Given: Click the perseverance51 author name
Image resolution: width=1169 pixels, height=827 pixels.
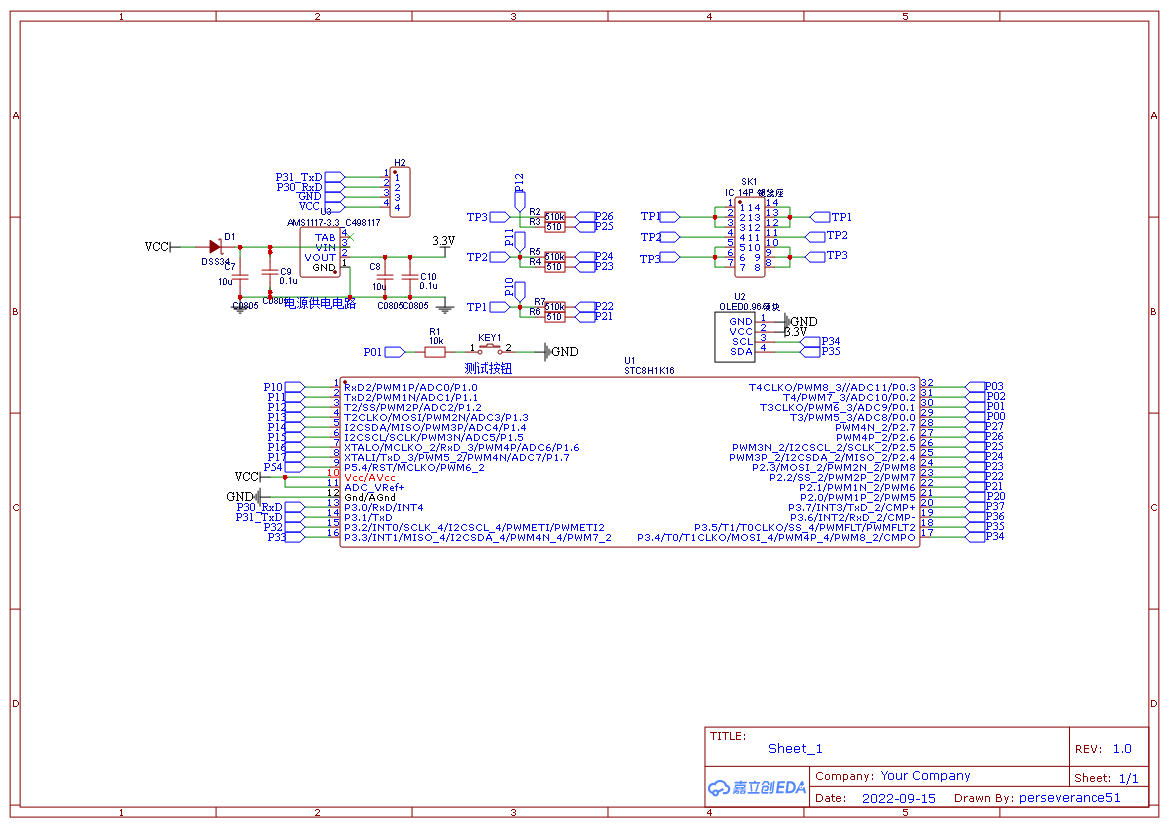Looking at the screenshot, I should (1070, 798).
